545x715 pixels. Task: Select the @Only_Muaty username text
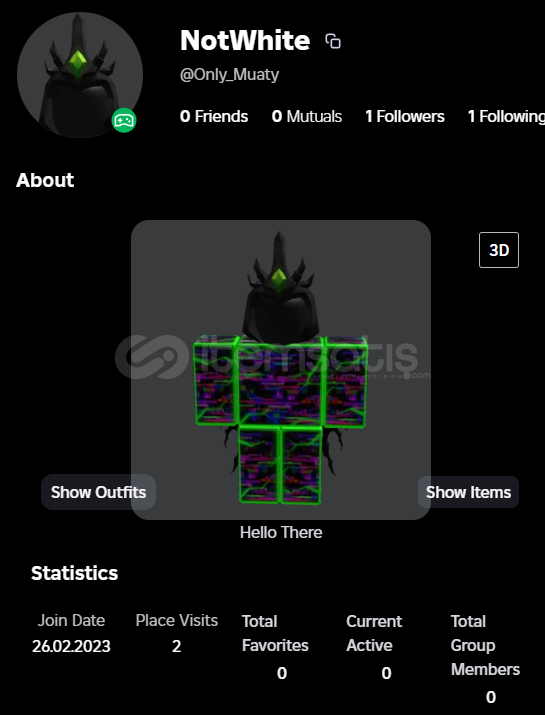229,74
